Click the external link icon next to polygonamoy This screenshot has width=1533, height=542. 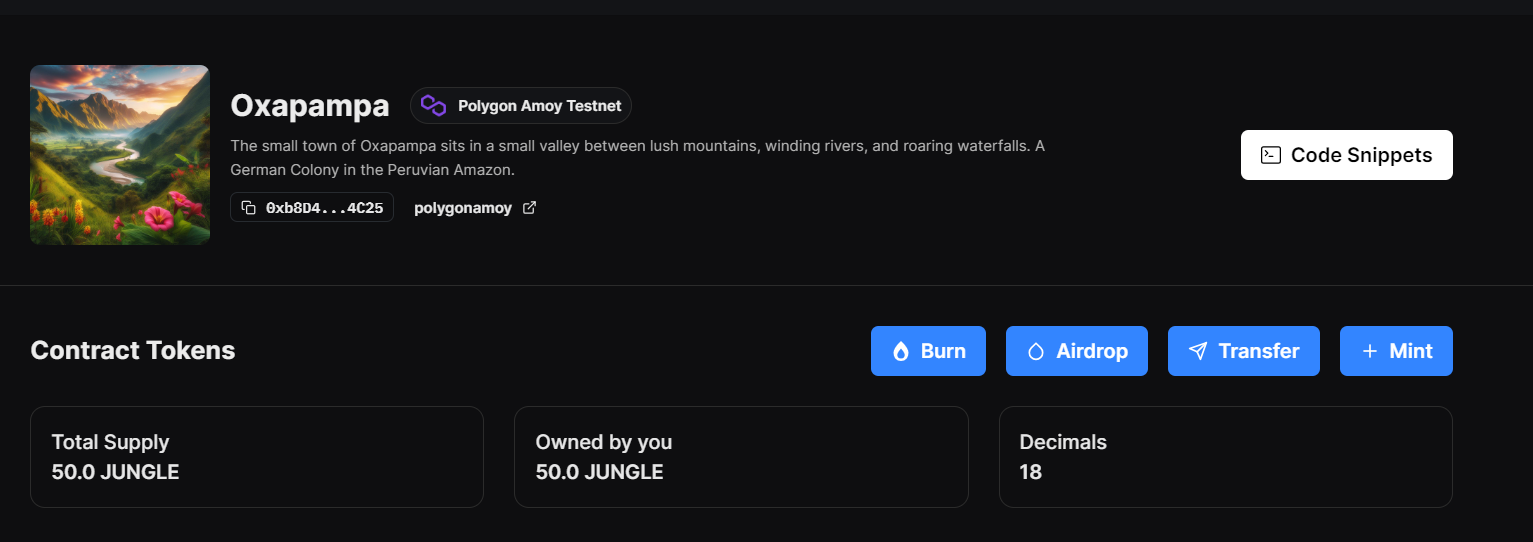pyautogui.click(x=530, y=208)
